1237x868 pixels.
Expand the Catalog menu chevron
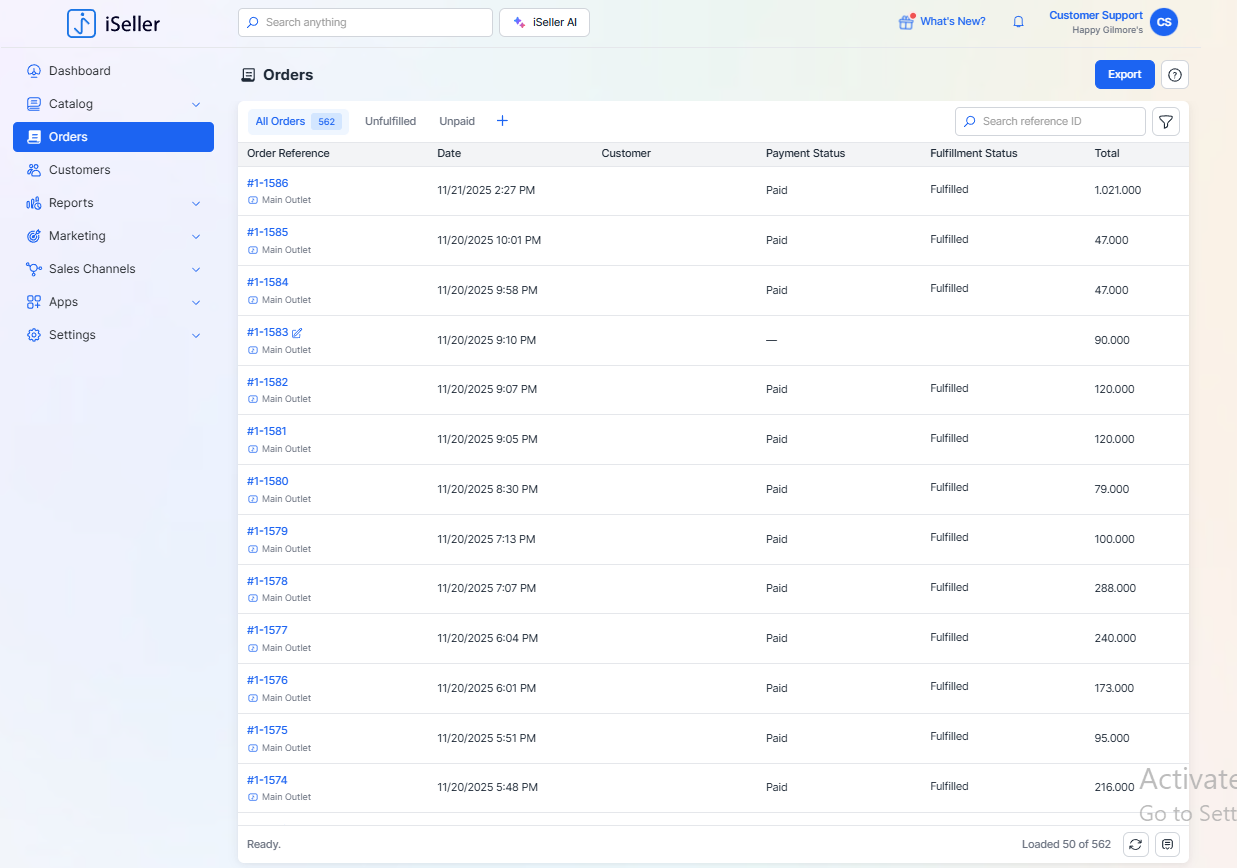[x=196, y=104]
